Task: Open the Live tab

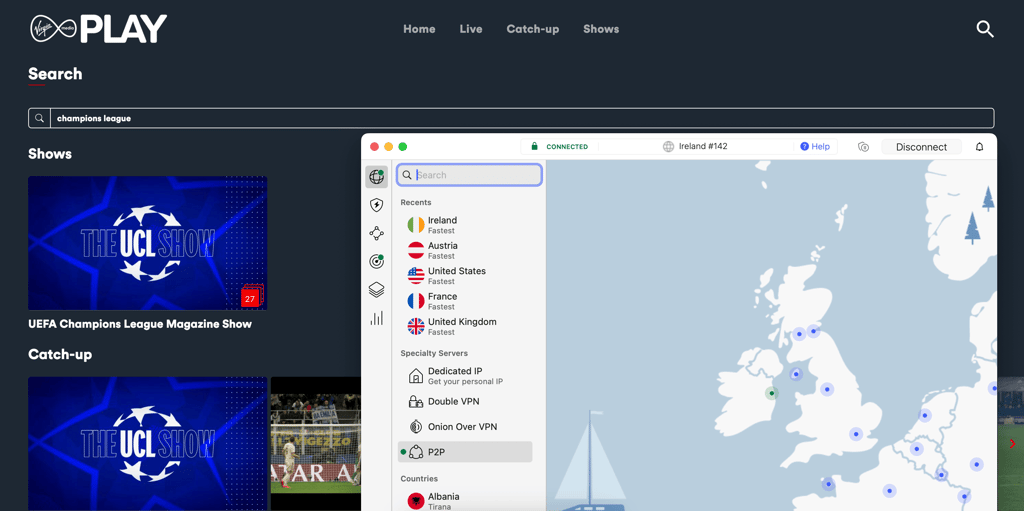Action: click(x=471, y=29)
